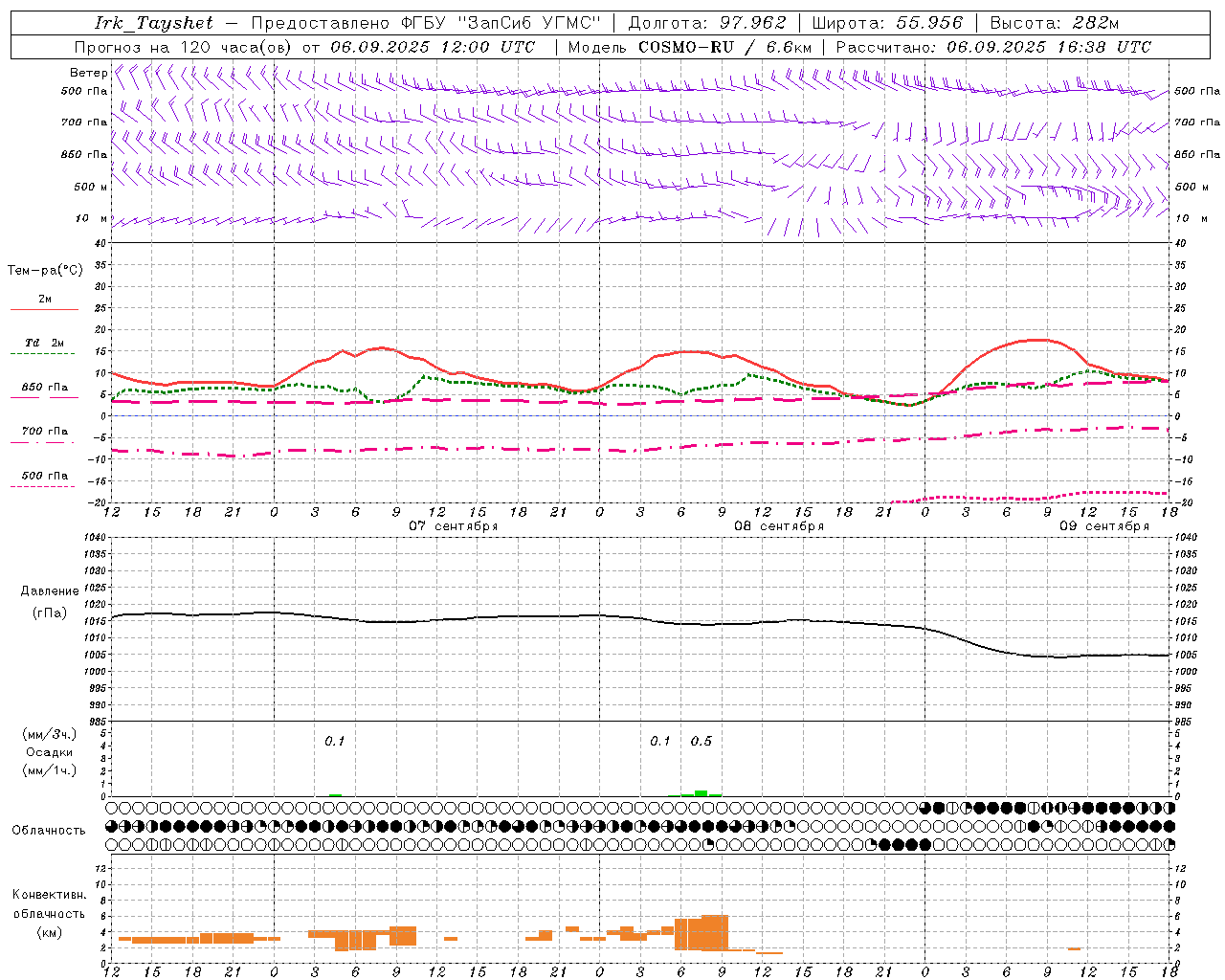1225x980 pixels.
Task: Click the 500 гПа temperature legend entry
Action: (45, 476)
